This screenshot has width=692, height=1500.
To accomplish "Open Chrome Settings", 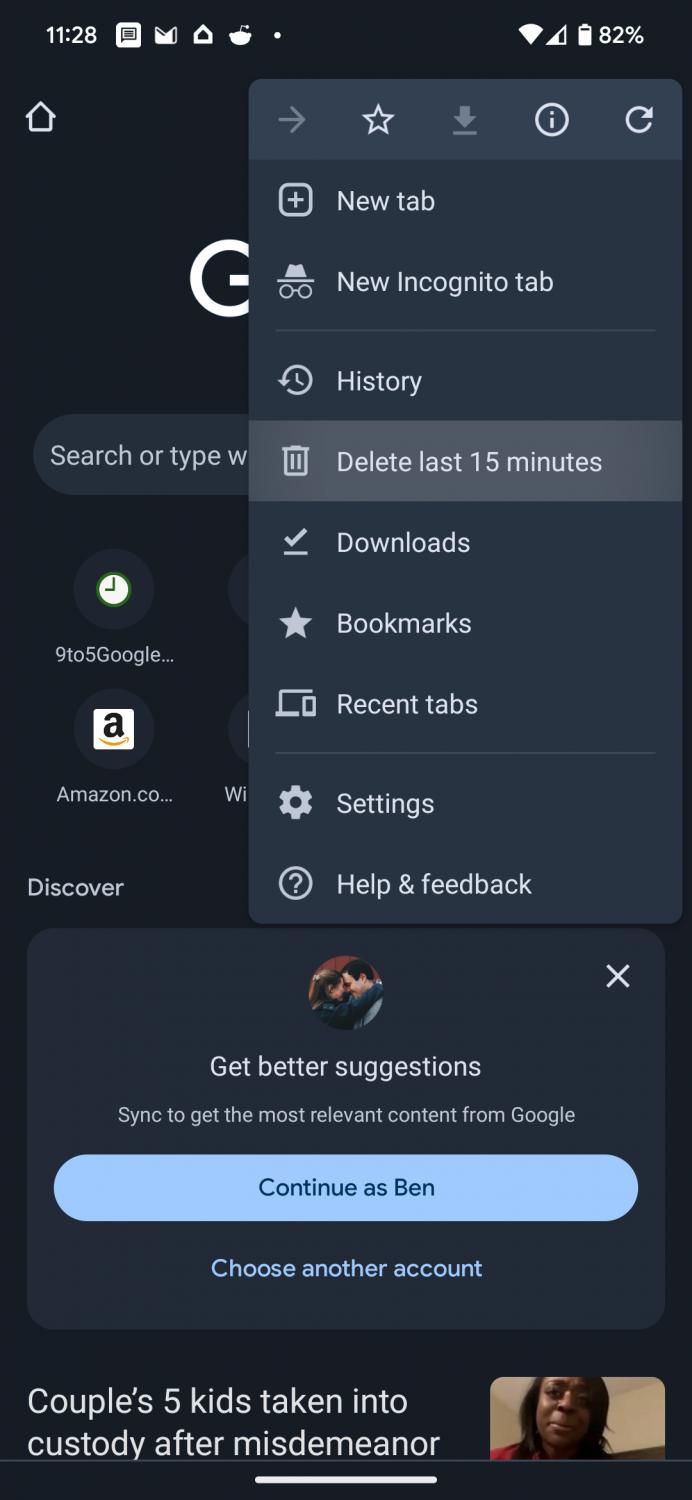I will (385, 804).
